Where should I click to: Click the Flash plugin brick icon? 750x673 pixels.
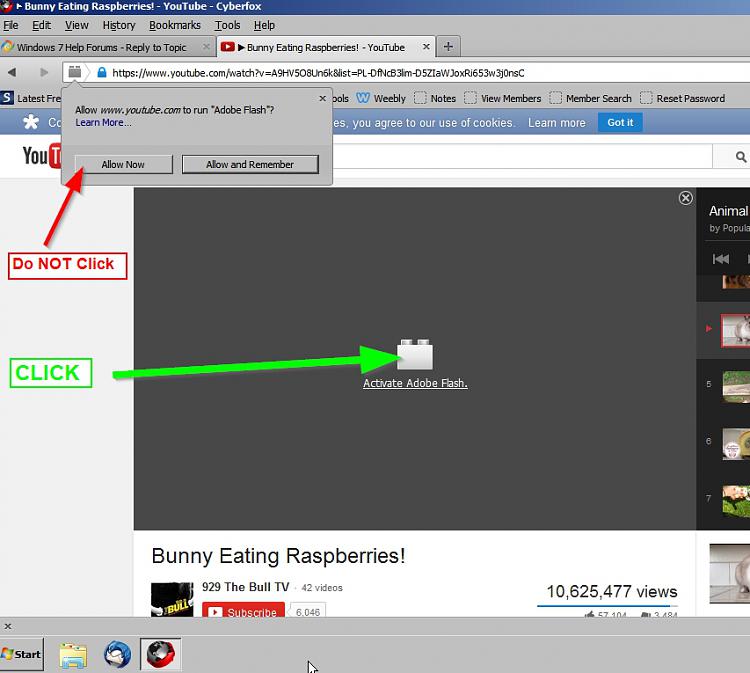(x=415, y=354)
